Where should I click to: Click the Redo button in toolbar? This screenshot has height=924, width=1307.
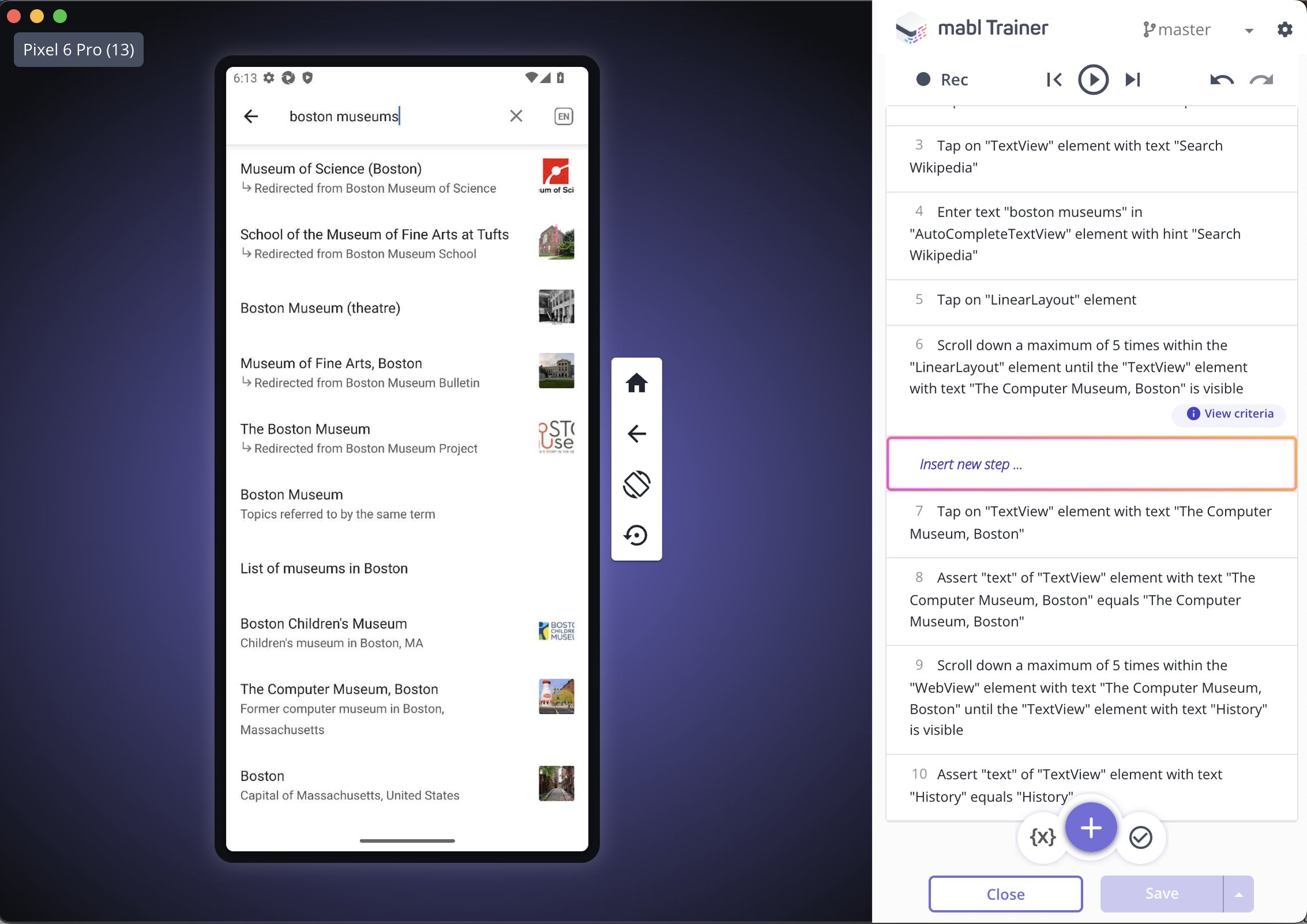[1262, 79]
